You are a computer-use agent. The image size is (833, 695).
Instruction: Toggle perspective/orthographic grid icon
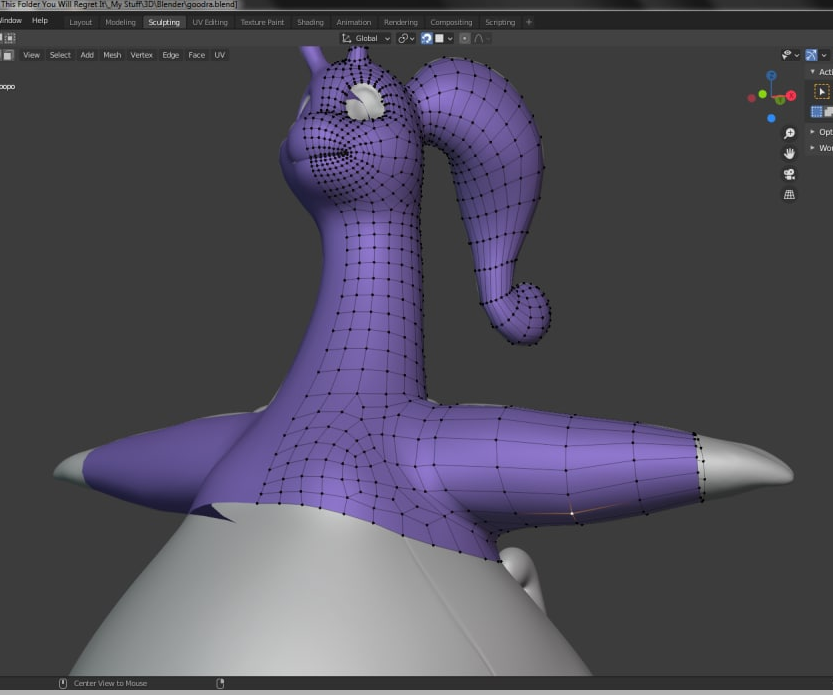[x=789, y=194]
